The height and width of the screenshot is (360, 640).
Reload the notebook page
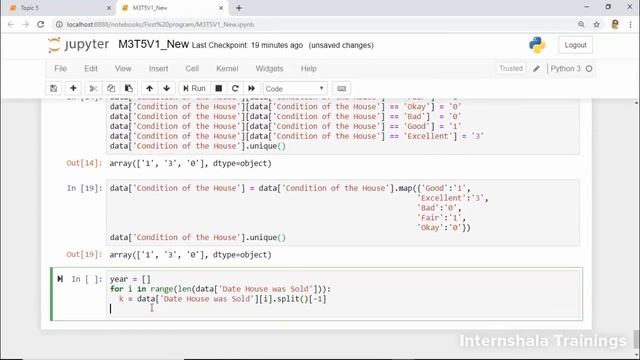click(x=40, y=24)
